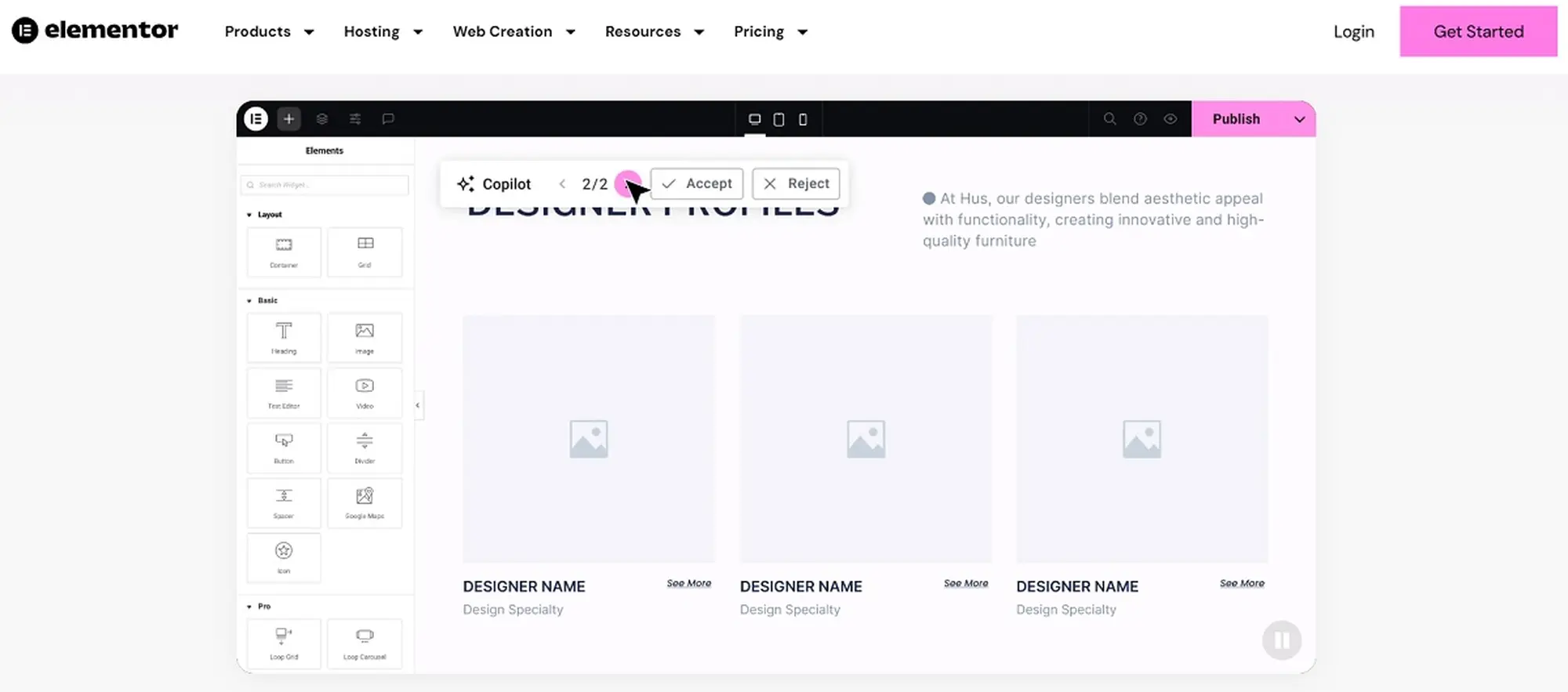Click the Elements panel title
Screen dimensions: 1568x692
point(325,150)
